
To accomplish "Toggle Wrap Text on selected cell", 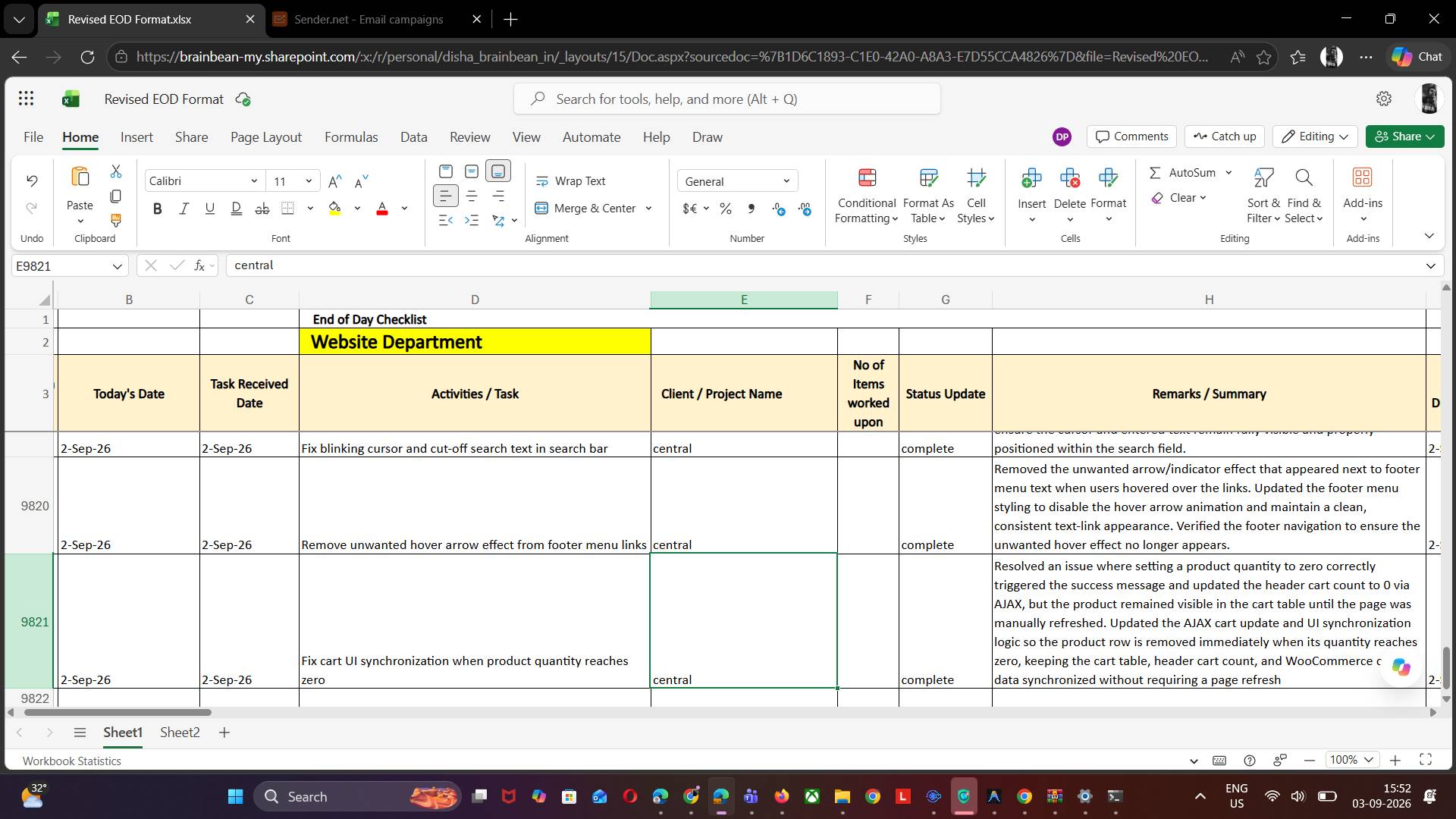I will click(571, 181).
